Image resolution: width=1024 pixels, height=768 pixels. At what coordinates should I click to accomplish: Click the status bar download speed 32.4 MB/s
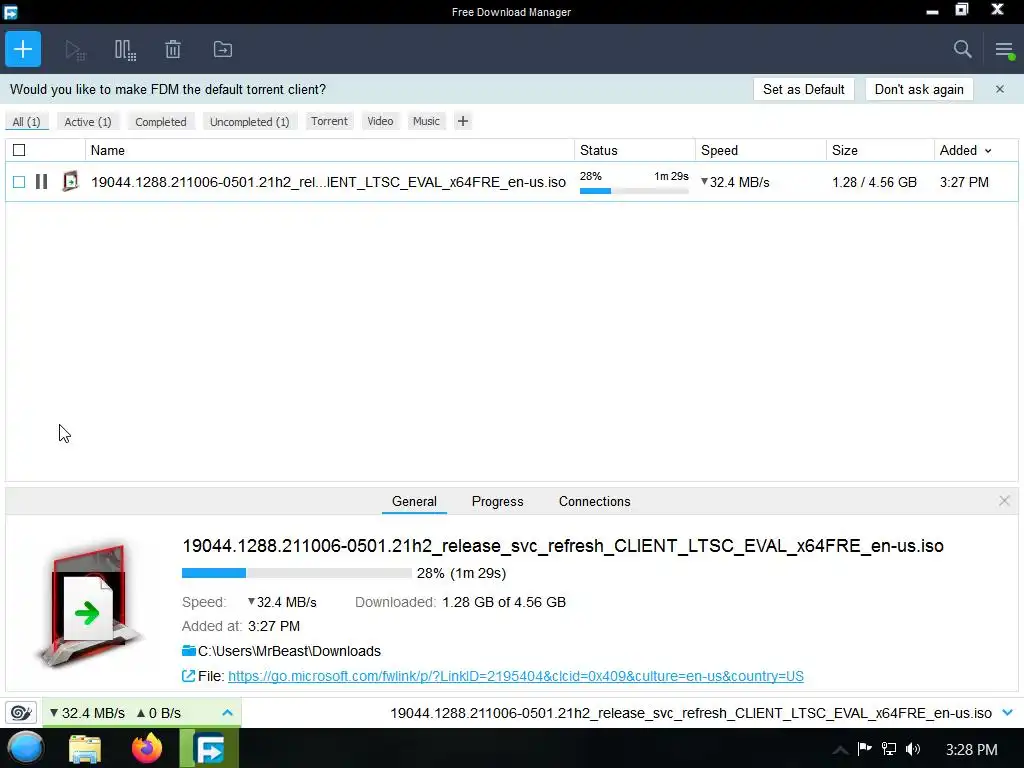point(87,712)
